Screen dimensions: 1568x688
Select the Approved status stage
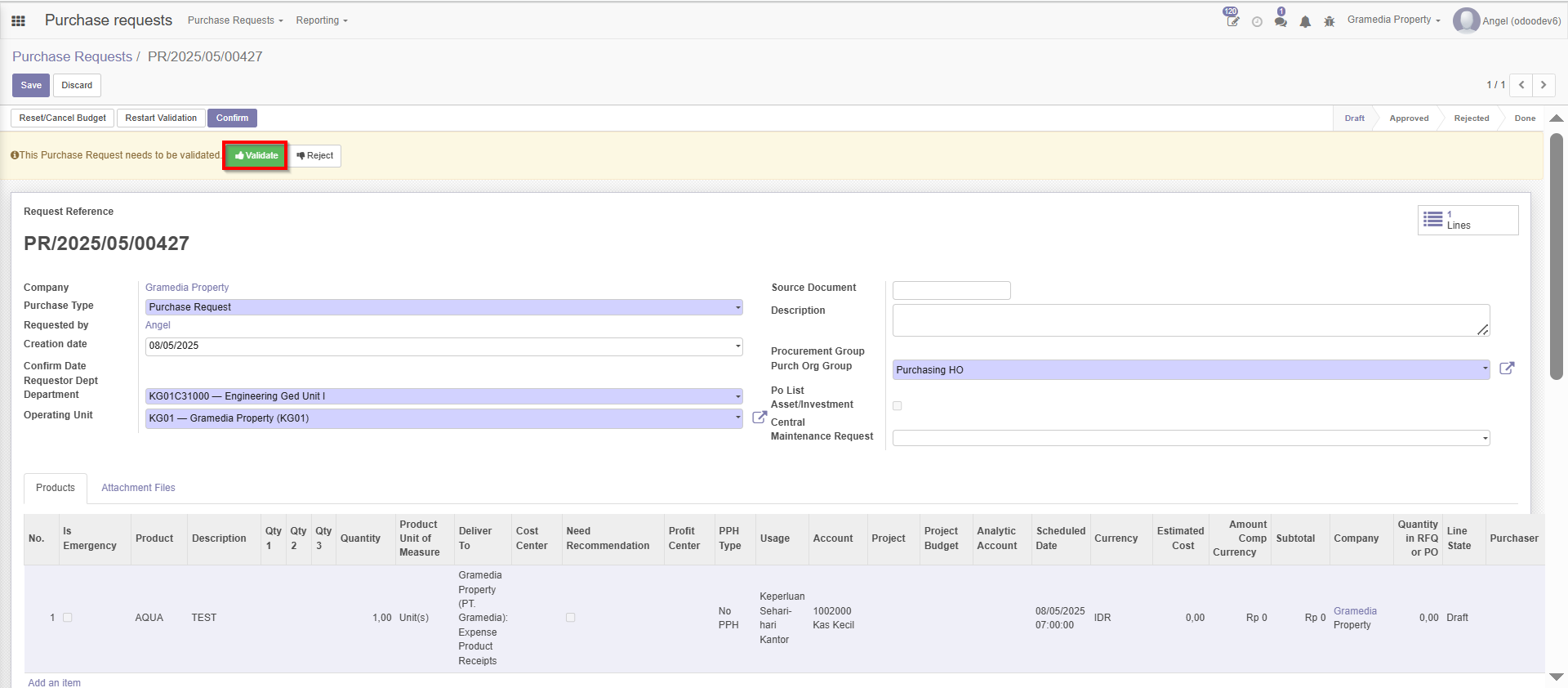[x=1409, y=118]
